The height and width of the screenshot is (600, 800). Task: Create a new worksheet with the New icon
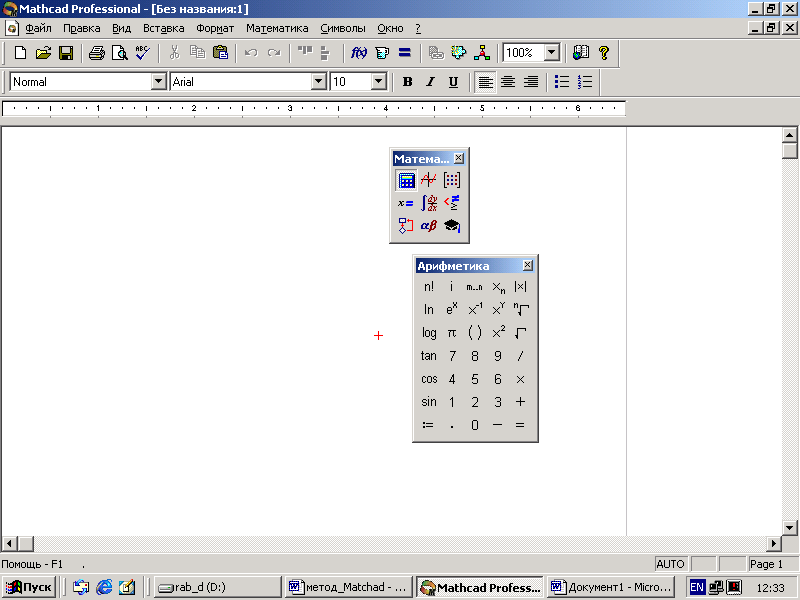[20, 53]
